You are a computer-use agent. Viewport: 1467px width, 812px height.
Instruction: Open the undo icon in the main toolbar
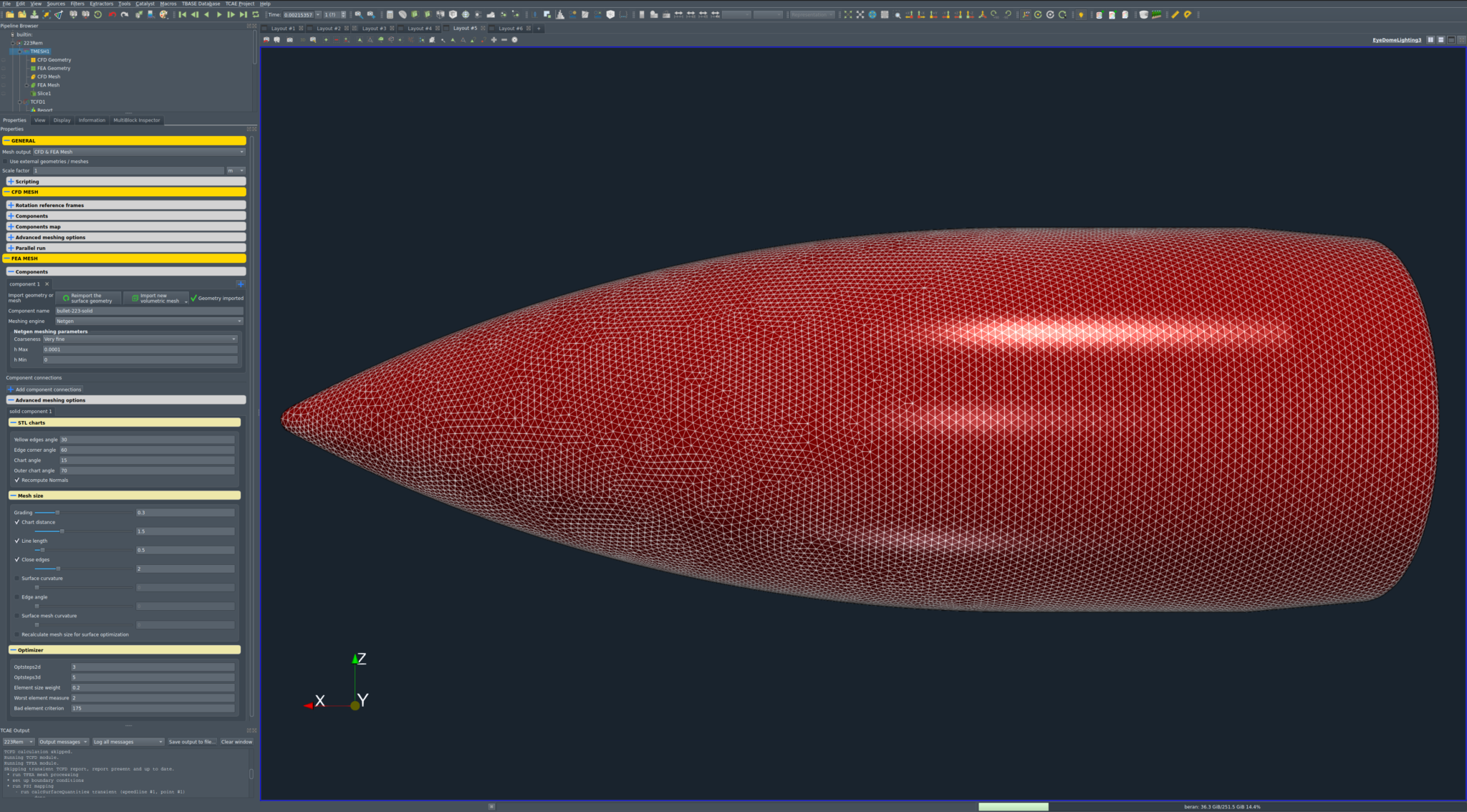tap(112, 14)
